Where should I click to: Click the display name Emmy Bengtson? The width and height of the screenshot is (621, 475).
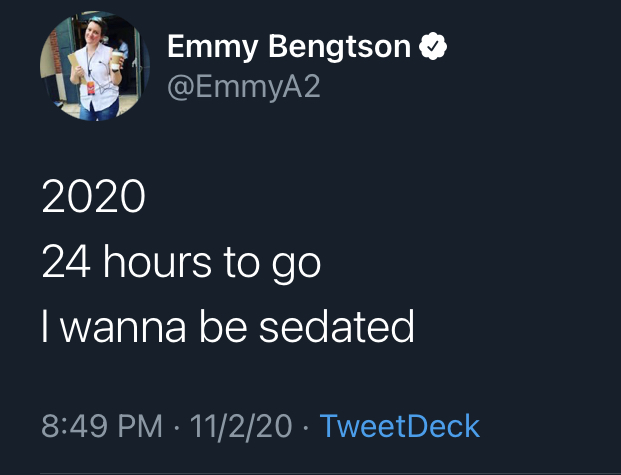point(289,46)
